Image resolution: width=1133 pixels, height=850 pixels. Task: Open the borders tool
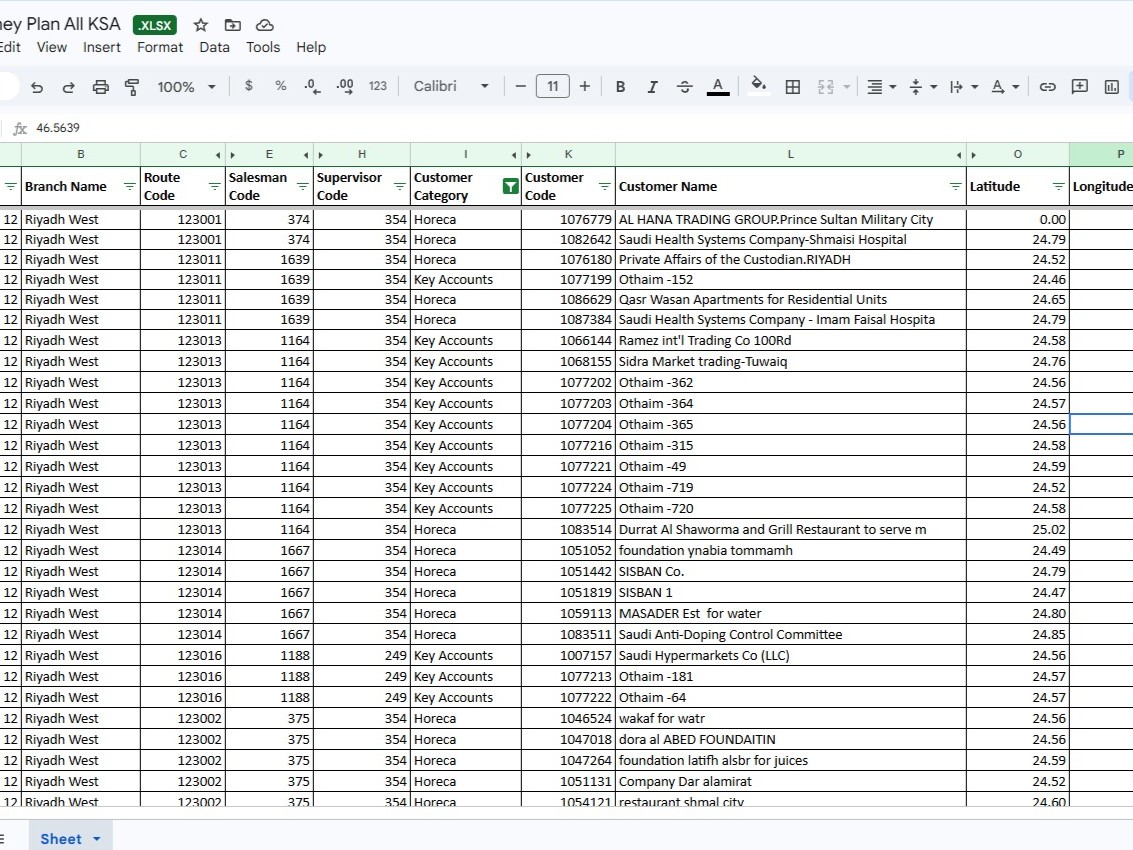[793, 87]
